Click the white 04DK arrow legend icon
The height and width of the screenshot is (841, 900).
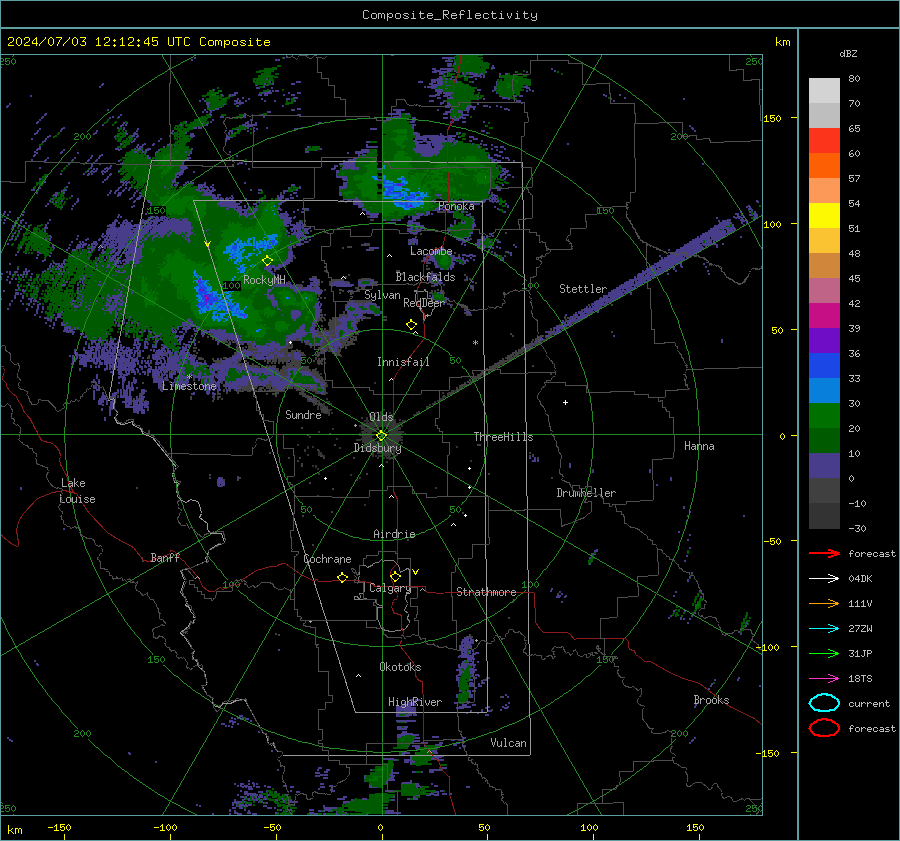(824, 579)
